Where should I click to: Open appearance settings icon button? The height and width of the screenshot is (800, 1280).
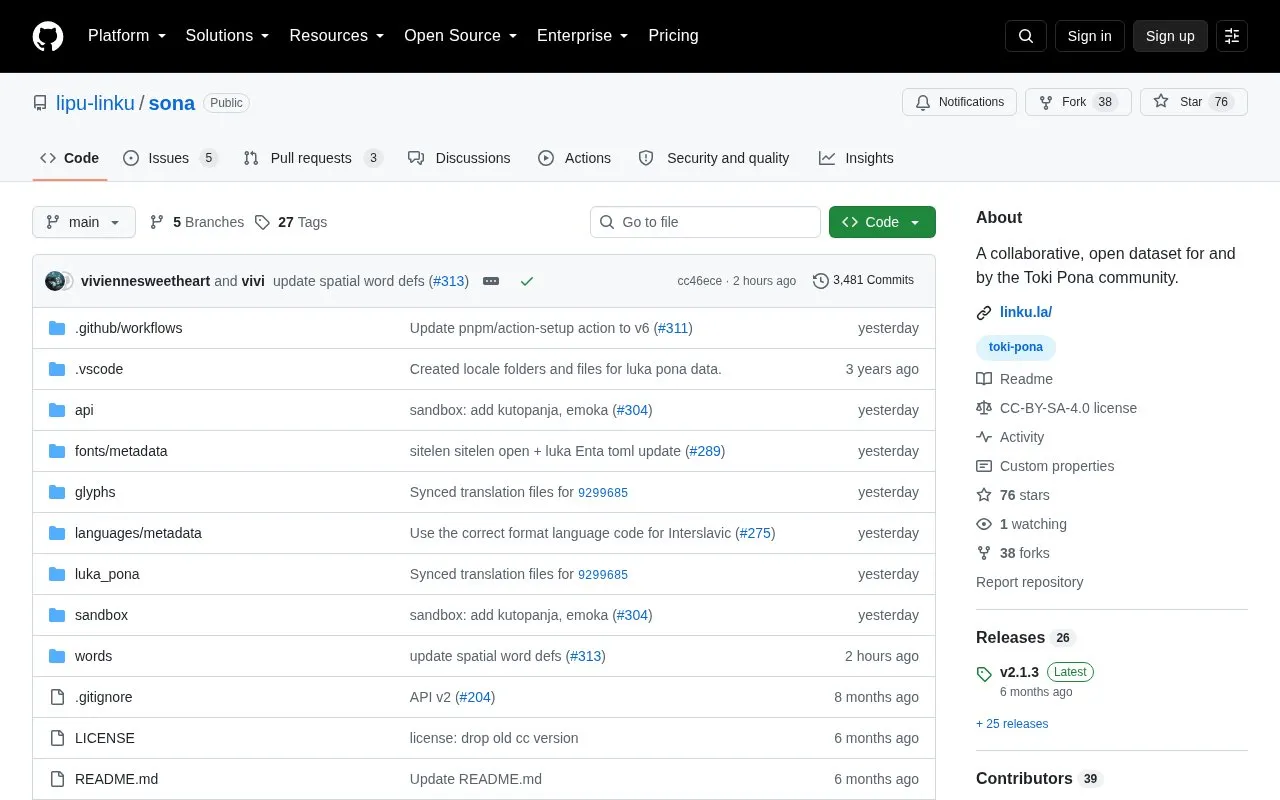coord(1232,36)
